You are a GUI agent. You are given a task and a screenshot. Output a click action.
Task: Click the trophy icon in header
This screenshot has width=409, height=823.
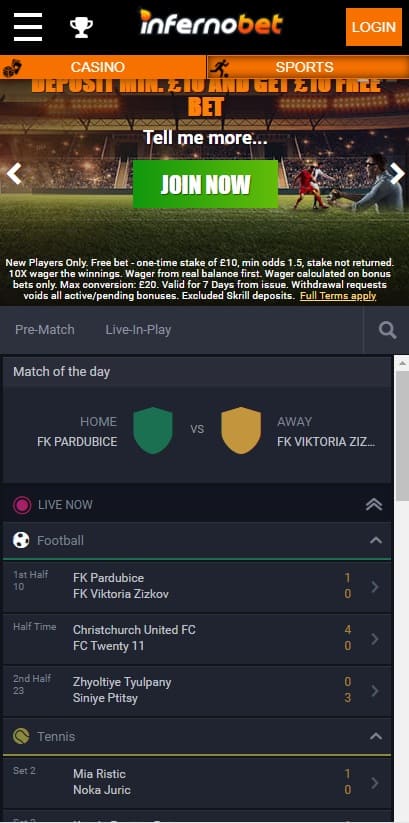[81, 27]
